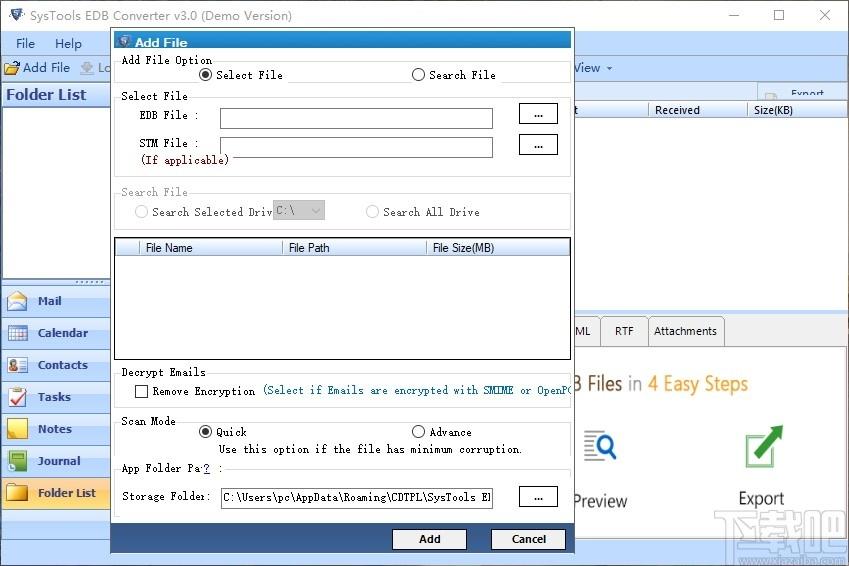This screenshot has width=849, height=566.
Task: Click the green Export arrow icon
Action: pos(764,446)
